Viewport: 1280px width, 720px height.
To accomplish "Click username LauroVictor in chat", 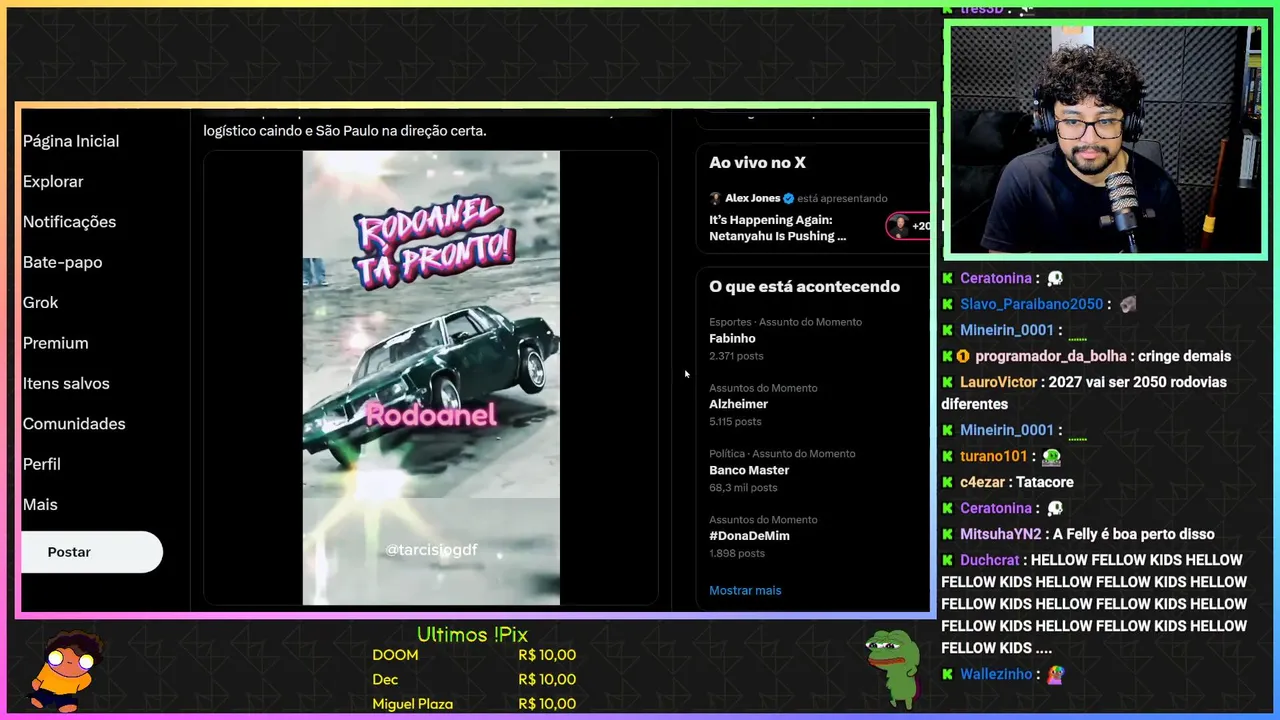I will [x=998, y=382].
